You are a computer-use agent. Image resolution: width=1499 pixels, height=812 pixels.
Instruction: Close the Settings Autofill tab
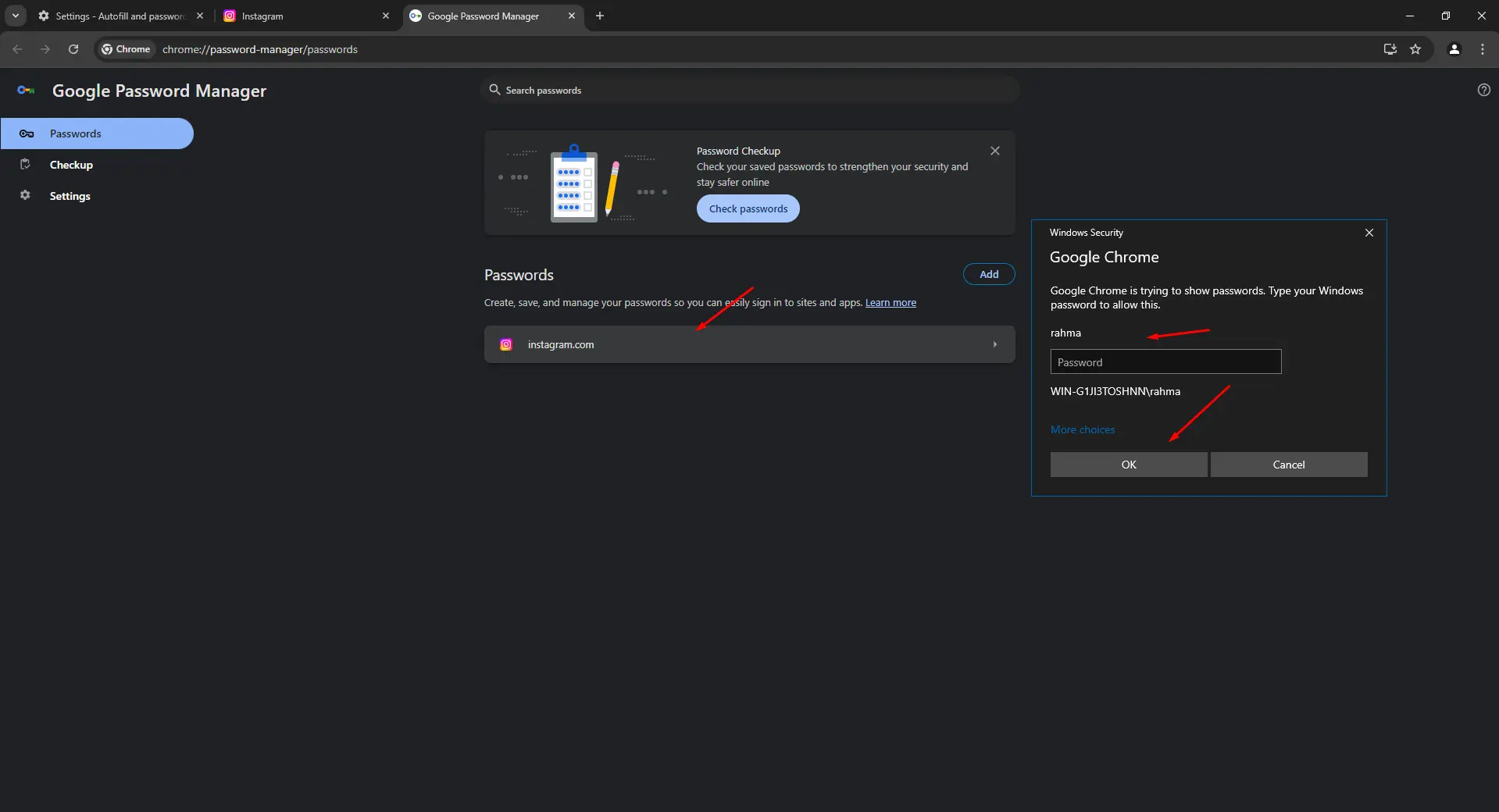point(200,16)
